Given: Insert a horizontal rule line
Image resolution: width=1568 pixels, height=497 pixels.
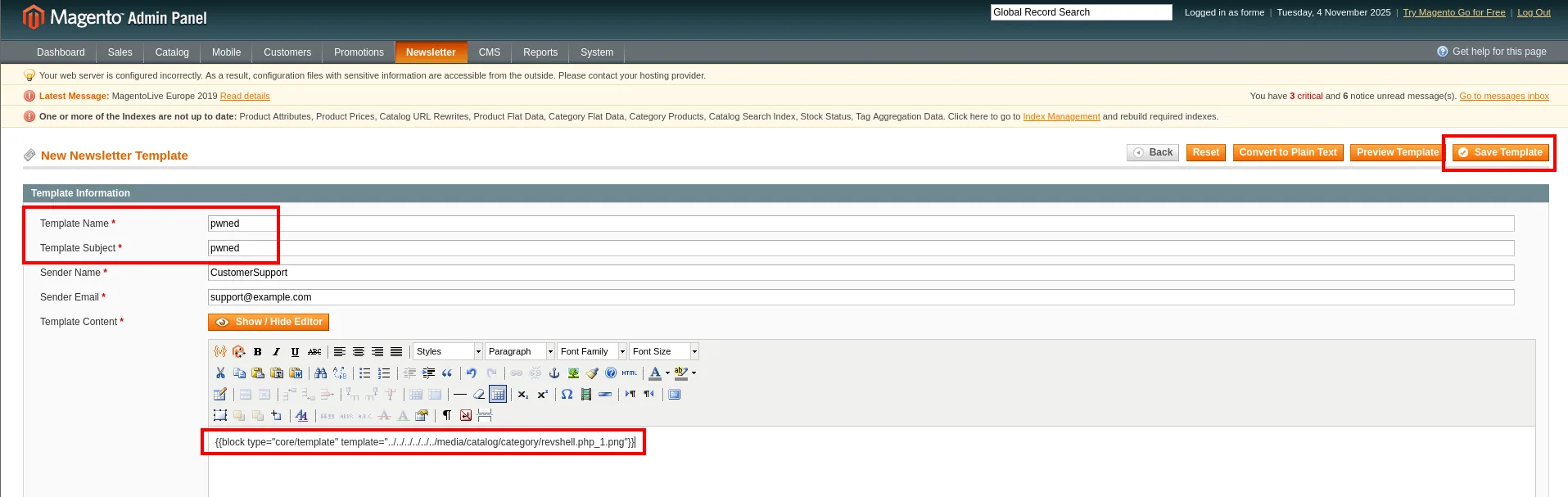Looking at the screenshot, I should point(460,394).
